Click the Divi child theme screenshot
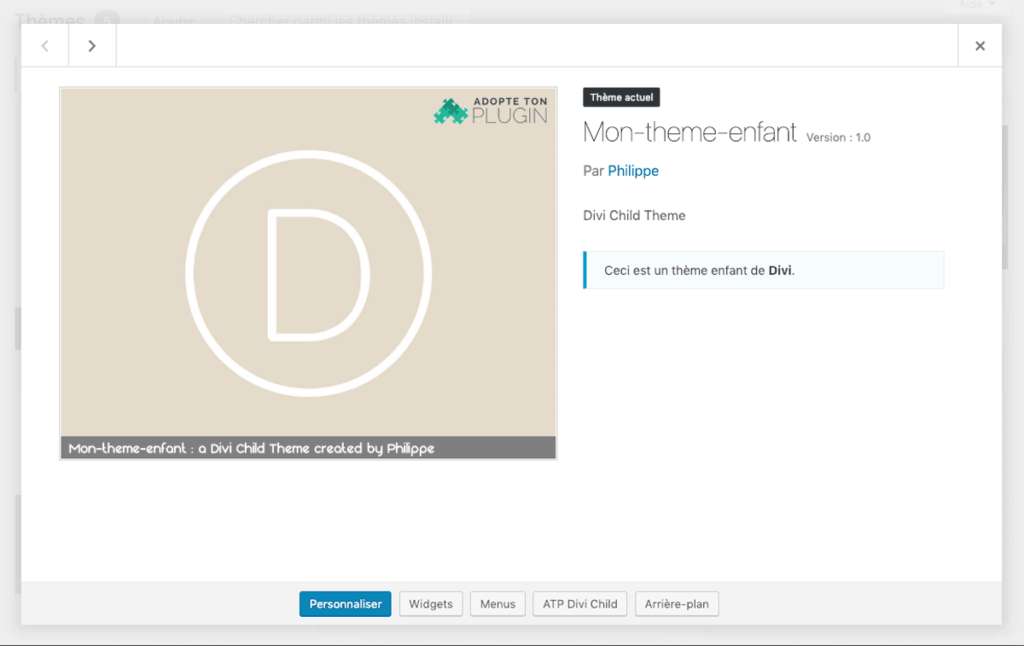Image resolution: width=1024 pixels, height=646 pixels. pyautogui.click(x=308, y=273)
